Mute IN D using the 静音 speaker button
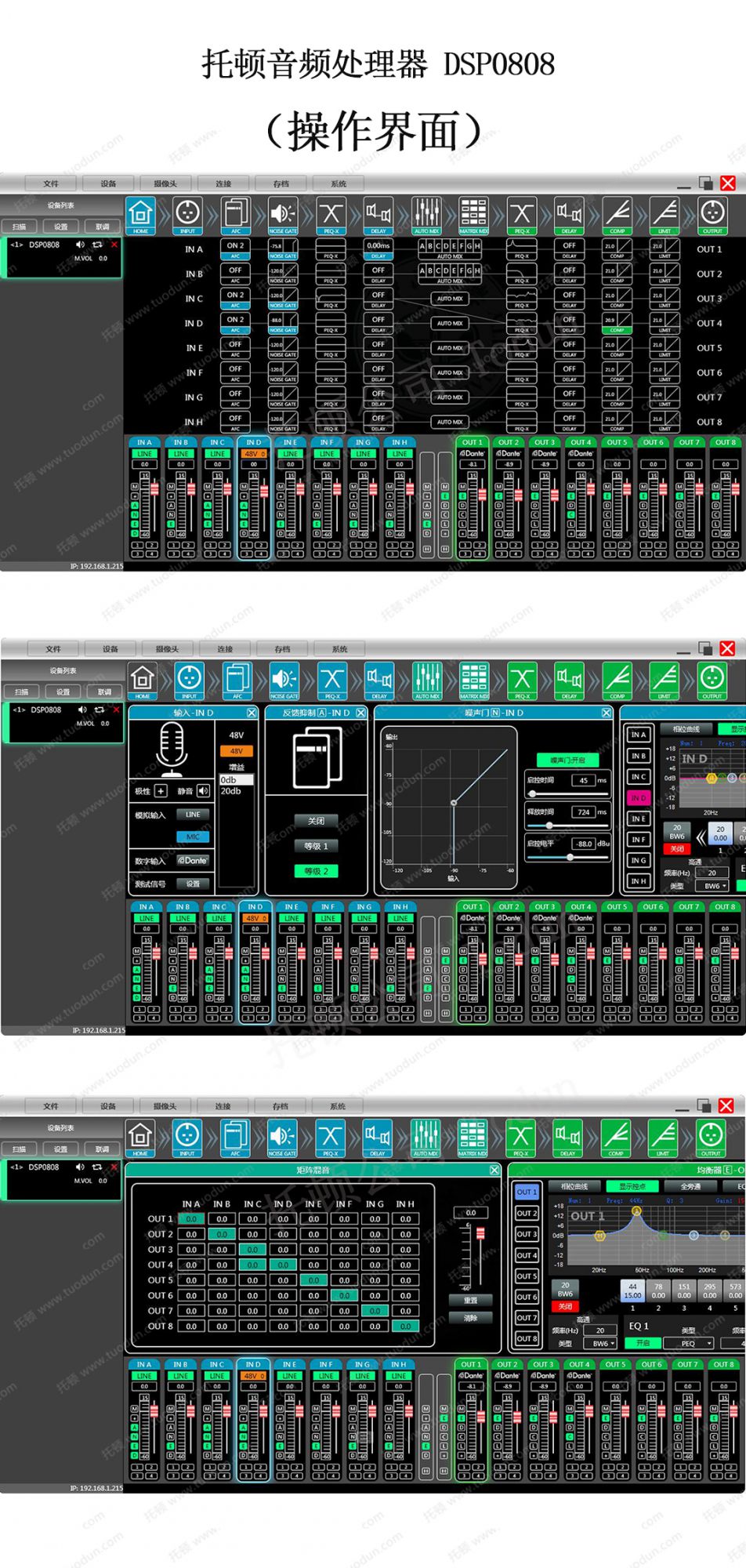Viewport: 746px width, 1568px height. point(203,791)
